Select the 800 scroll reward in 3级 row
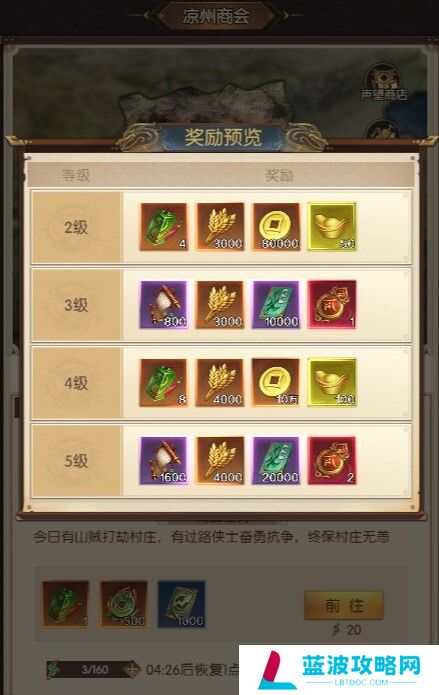The image size is (439, 695). click(x=164, y=305)
